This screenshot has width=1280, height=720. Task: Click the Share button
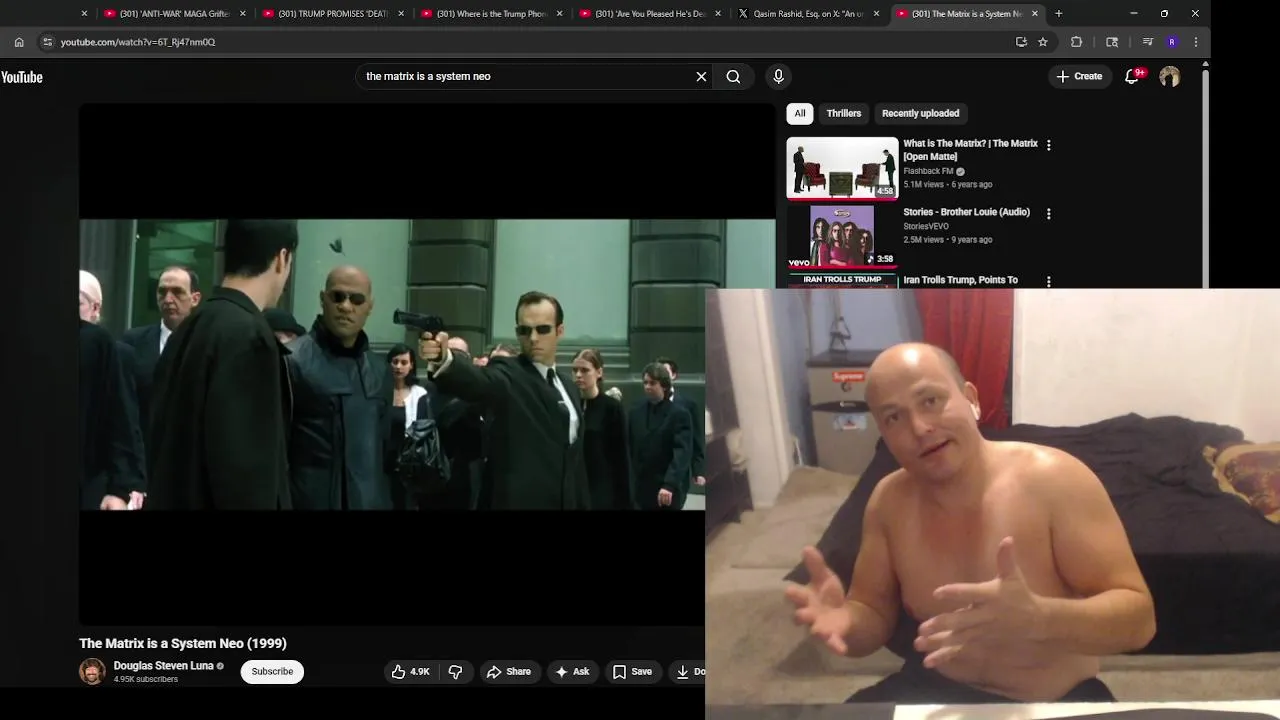pyautogui.click(x=509, y=672)
